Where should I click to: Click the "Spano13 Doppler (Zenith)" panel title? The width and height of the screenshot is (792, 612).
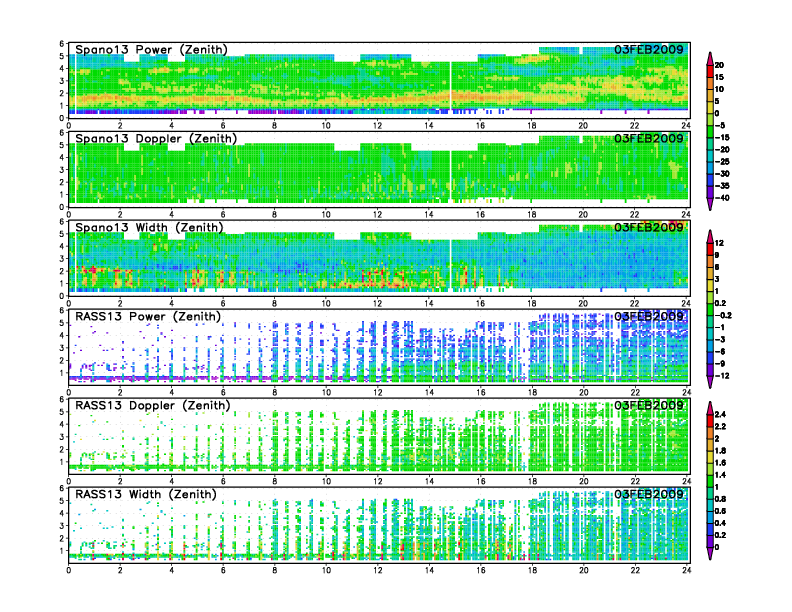[156, 138]
